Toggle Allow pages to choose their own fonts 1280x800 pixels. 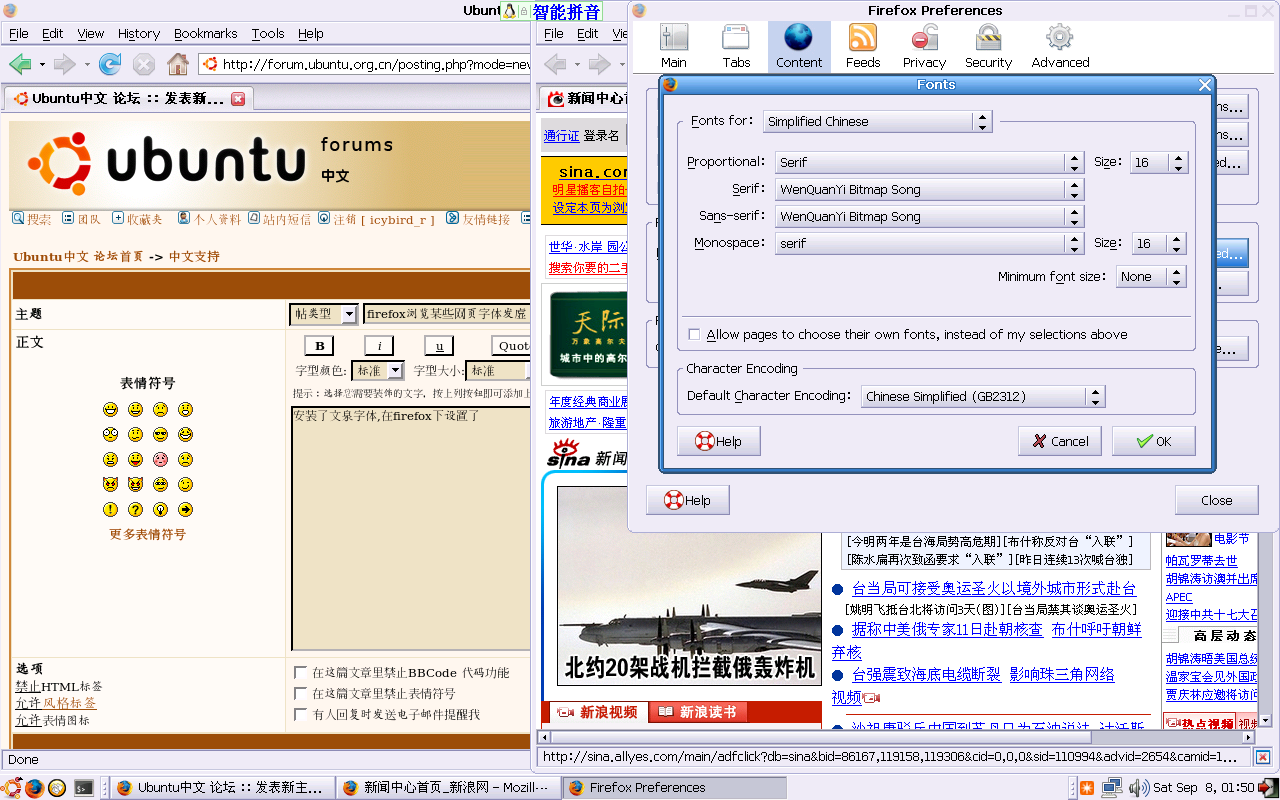pyautogui.click(x=695, y=335)
